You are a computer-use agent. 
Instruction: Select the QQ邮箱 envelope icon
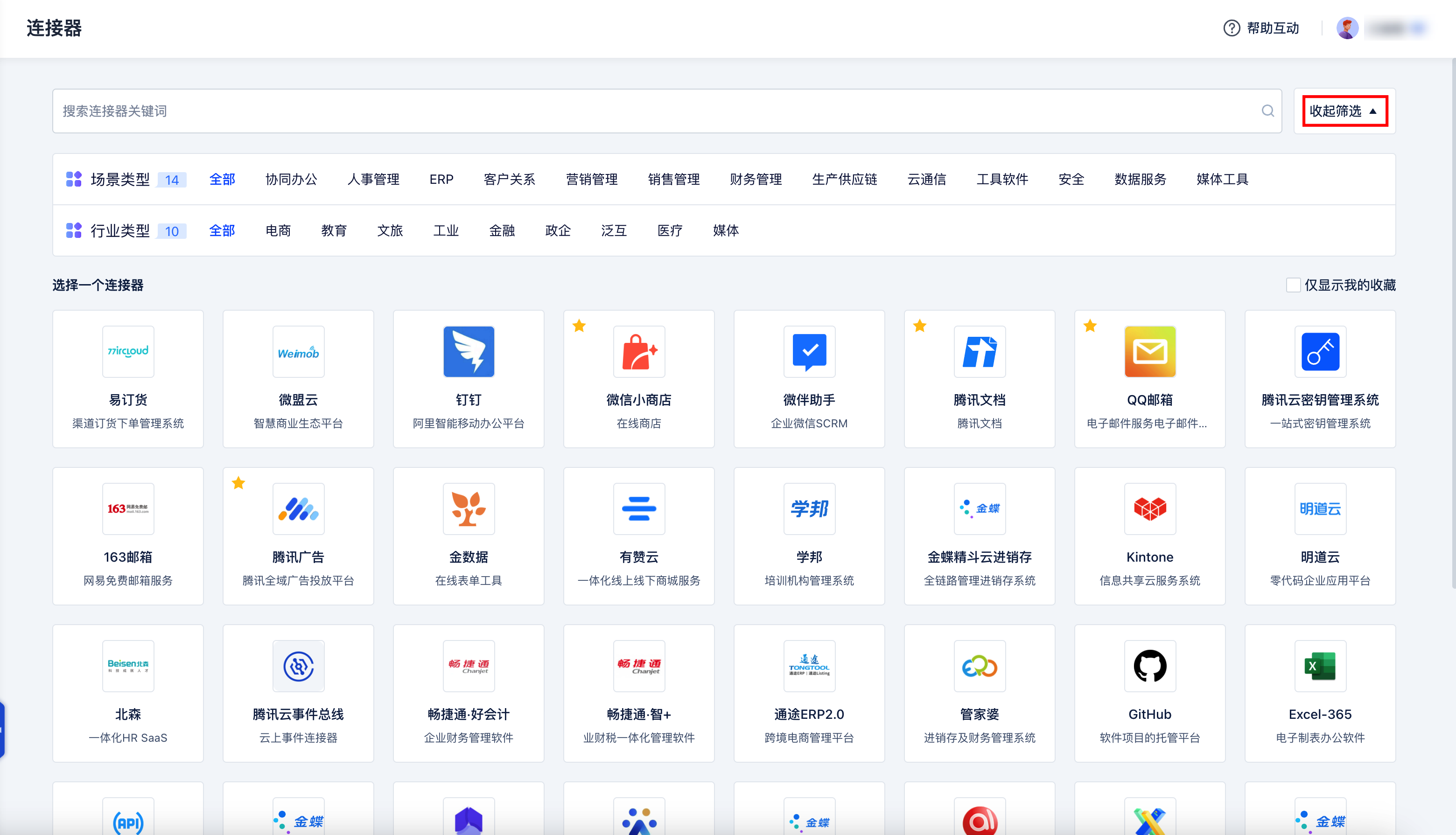coord(1150,352)
